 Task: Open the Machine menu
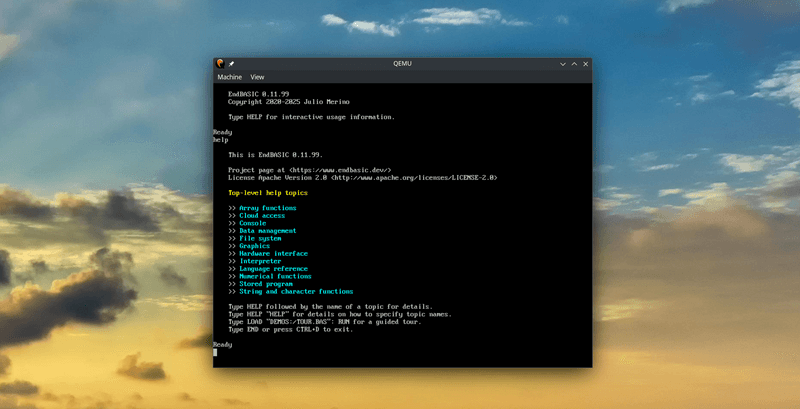coord(230,77)
